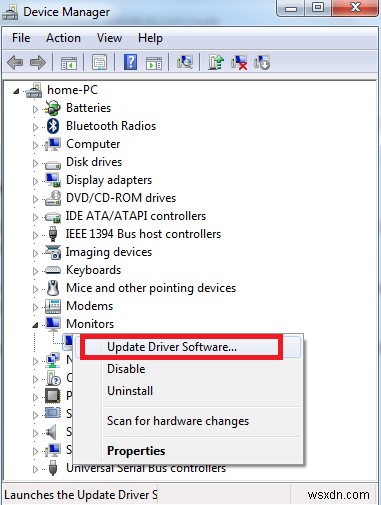Click the Update Driver Software toolbar icon
Viewport: 381px width, 505px height.
[x=216, y=62]
